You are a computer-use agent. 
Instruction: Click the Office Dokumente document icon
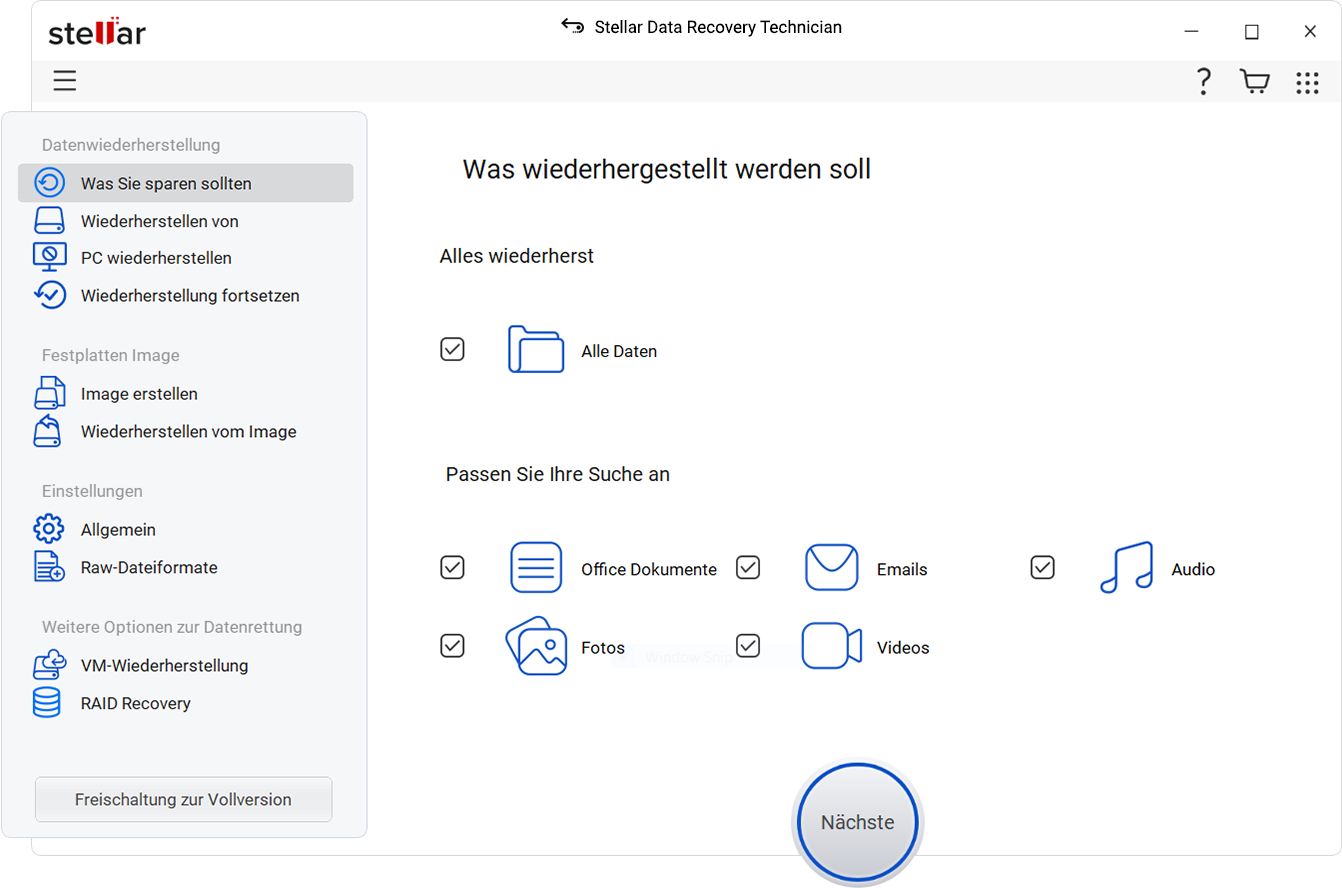(x=537, y=568)
